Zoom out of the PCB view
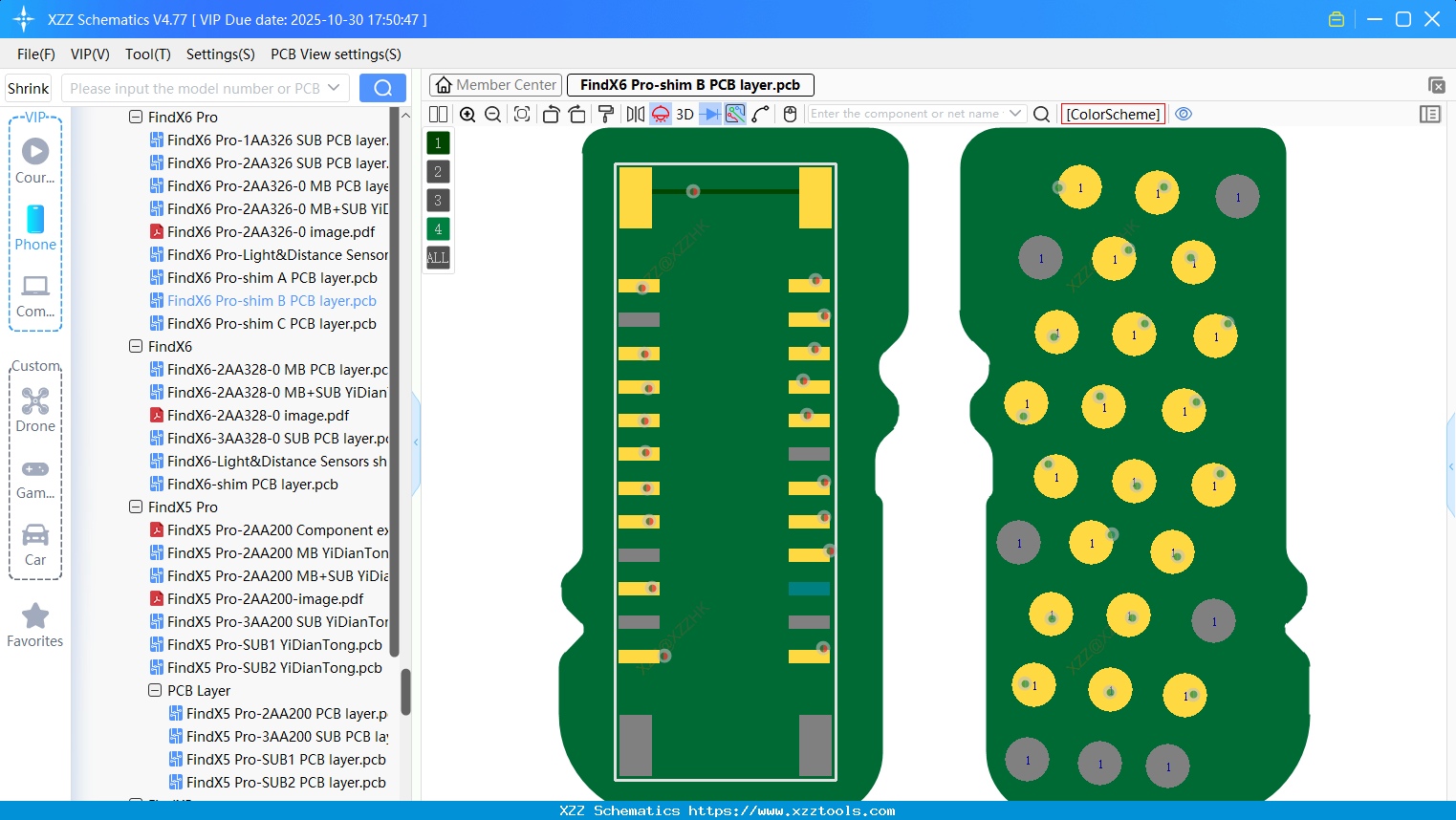 tap(493, 114)
